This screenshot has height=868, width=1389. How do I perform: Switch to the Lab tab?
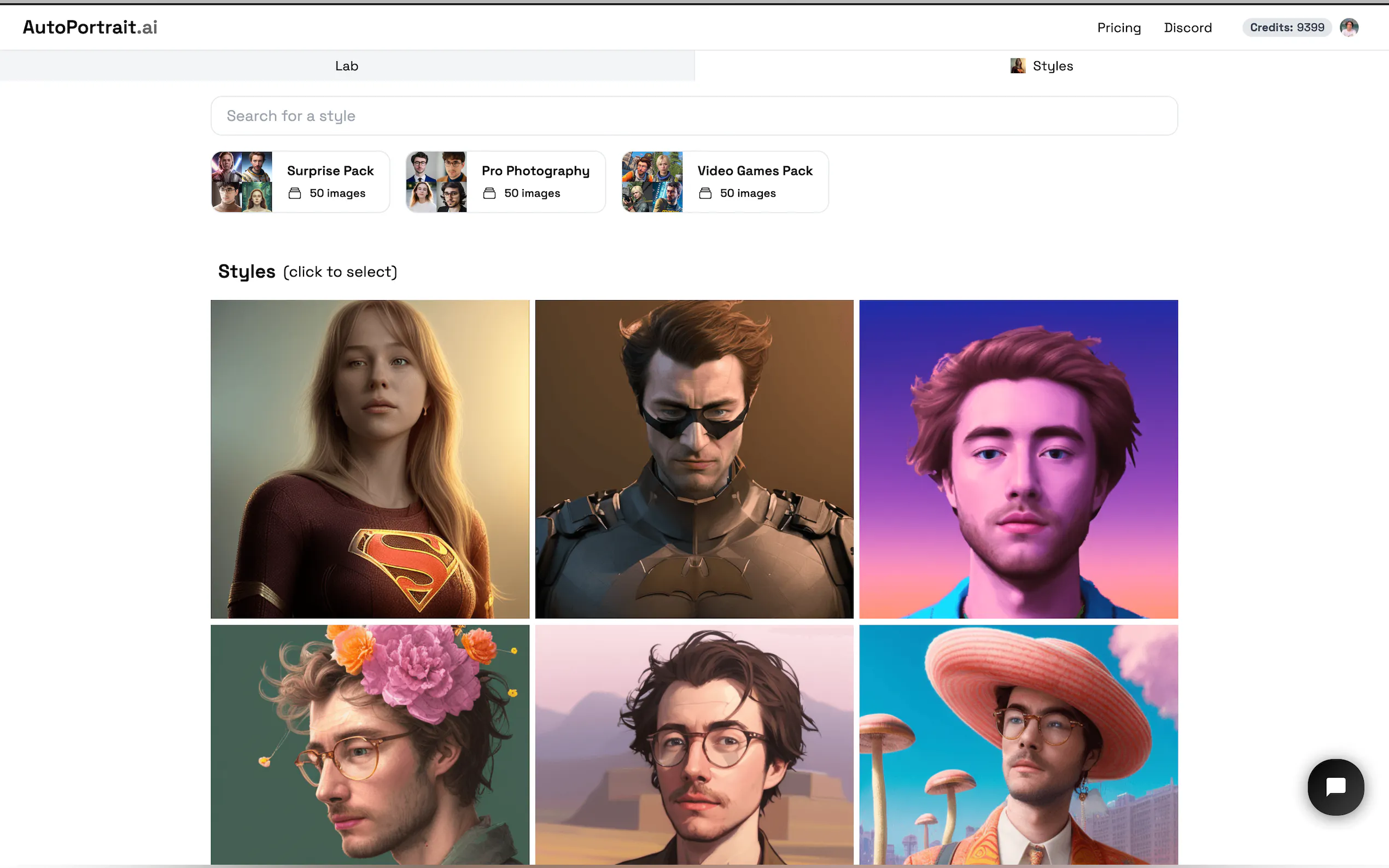[x=346, y=66]
